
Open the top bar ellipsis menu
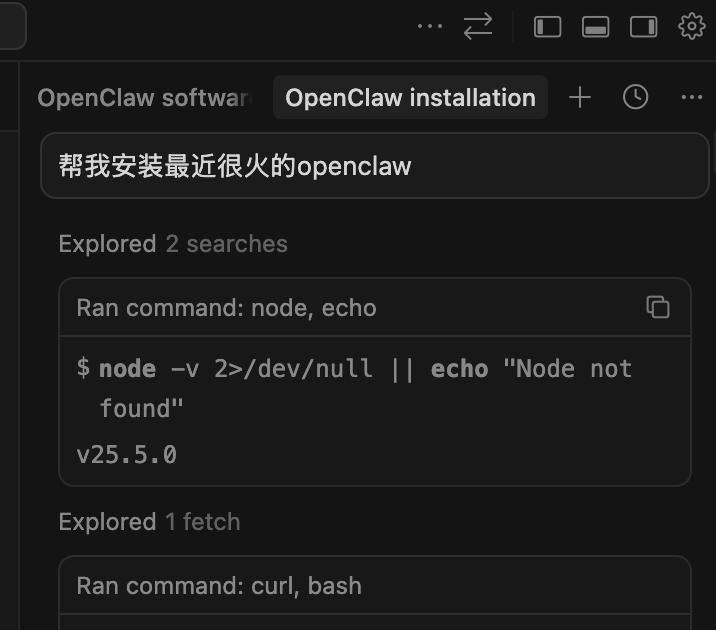(429, 27)
